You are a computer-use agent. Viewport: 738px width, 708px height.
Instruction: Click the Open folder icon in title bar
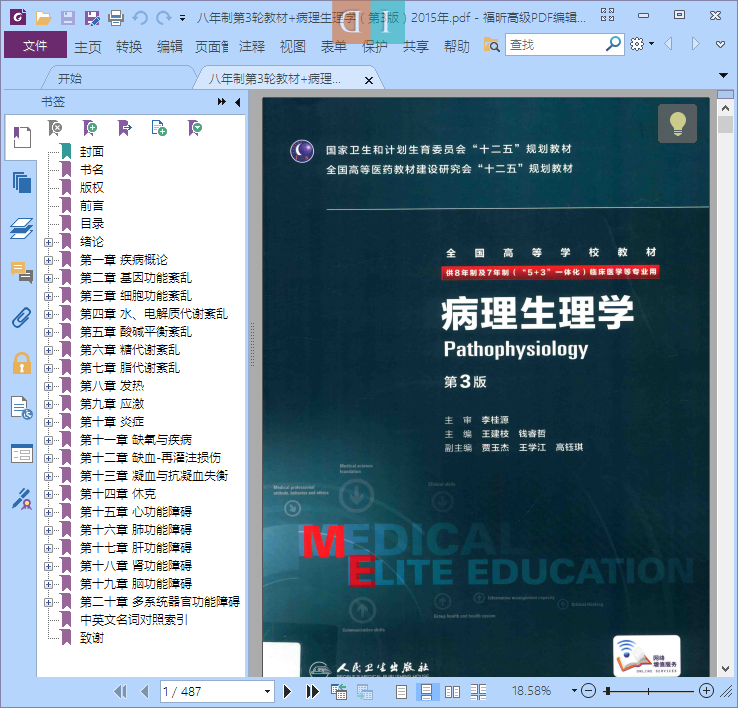pos(43,18)
